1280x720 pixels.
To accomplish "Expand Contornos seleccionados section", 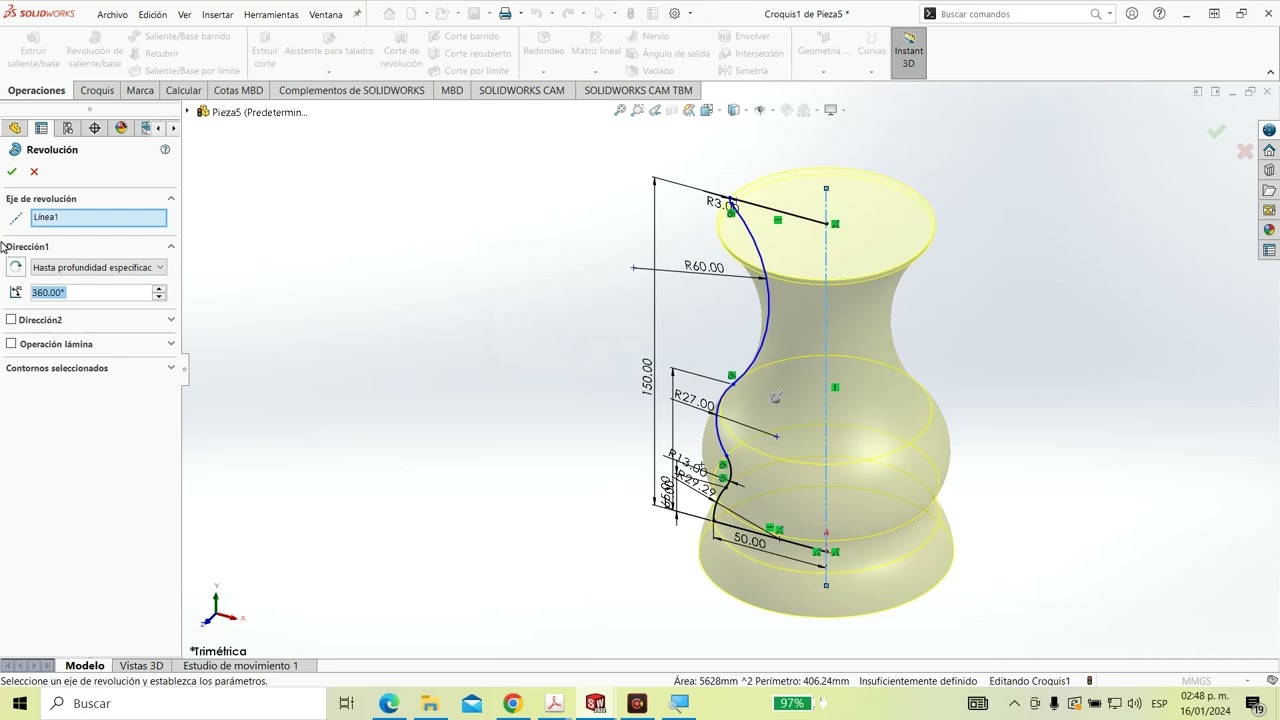I will point(171,368).
